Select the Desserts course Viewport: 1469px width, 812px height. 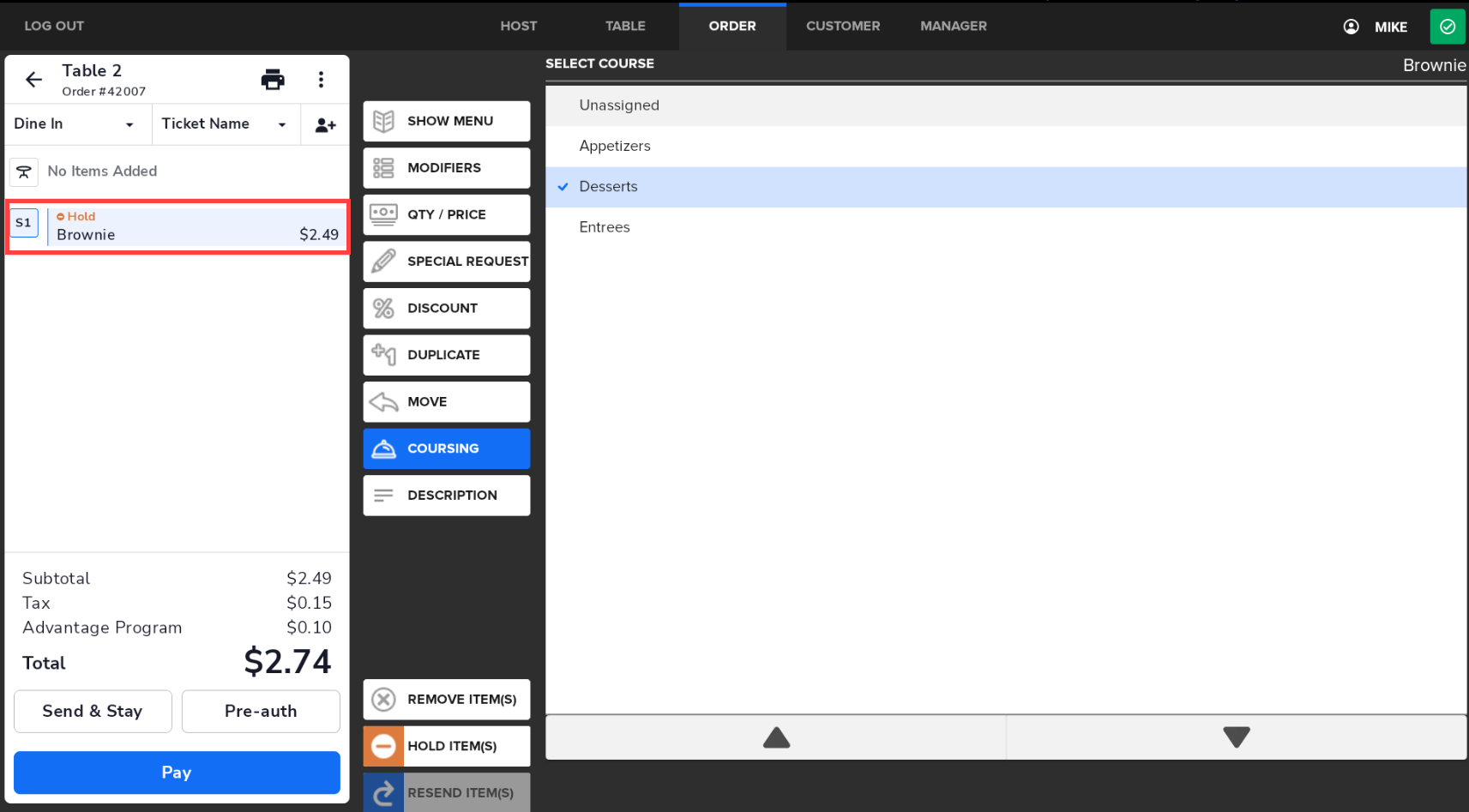pyautogui.click(x=609, y=187)
